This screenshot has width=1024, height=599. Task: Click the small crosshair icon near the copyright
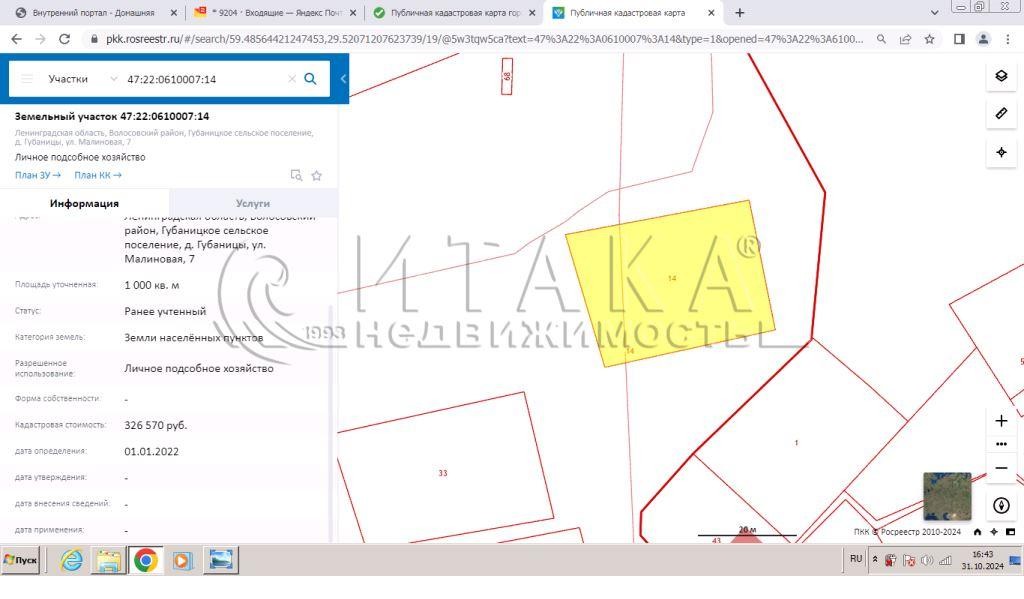[994, 532]
